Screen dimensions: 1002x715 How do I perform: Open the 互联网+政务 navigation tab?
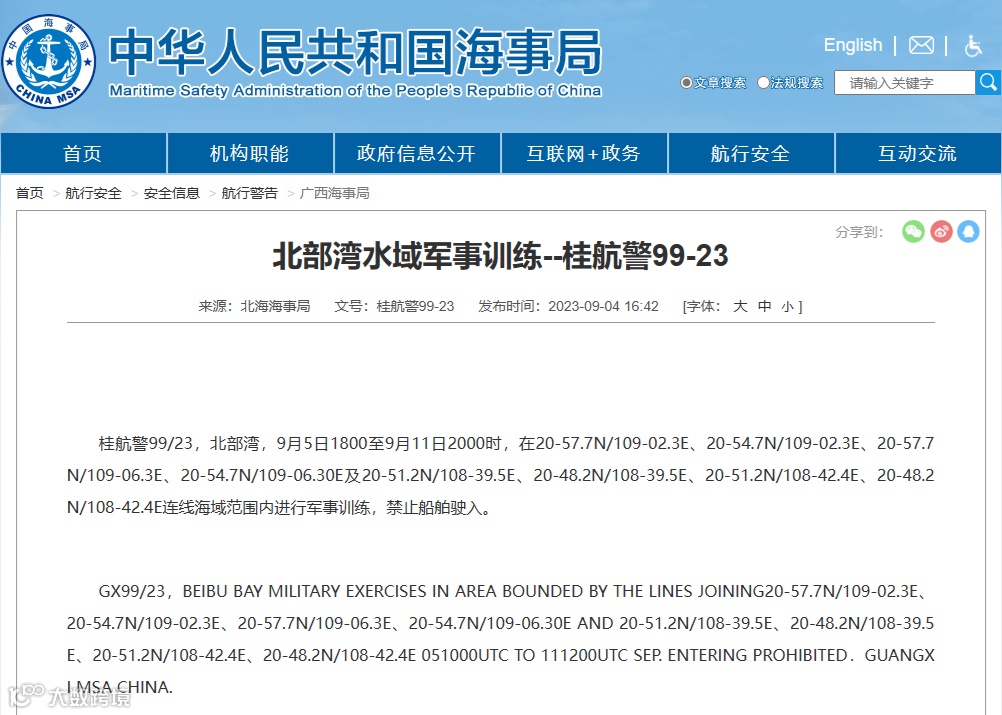coord(584,153)
